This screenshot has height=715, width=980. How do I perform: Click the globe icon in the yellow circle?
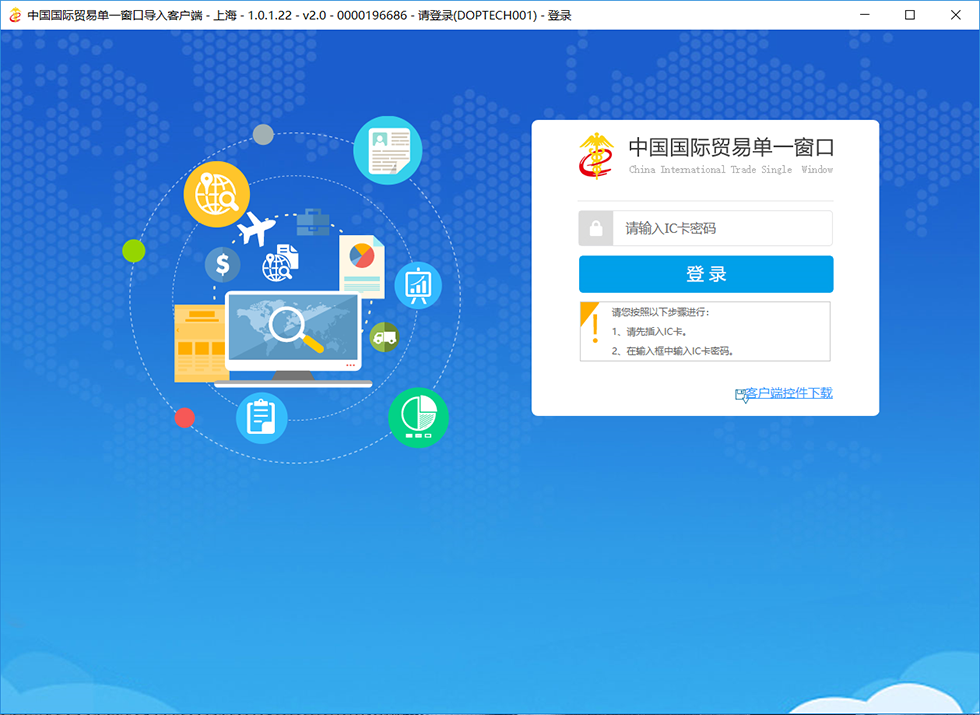[216, 193]
